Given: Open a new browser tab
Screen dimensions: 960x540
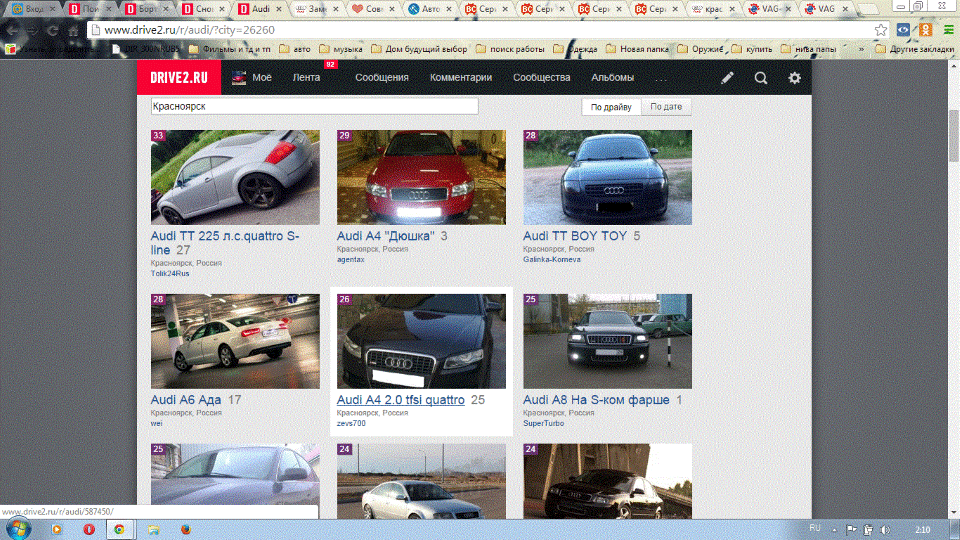Looking at the screenshot, I should point(868,9).
